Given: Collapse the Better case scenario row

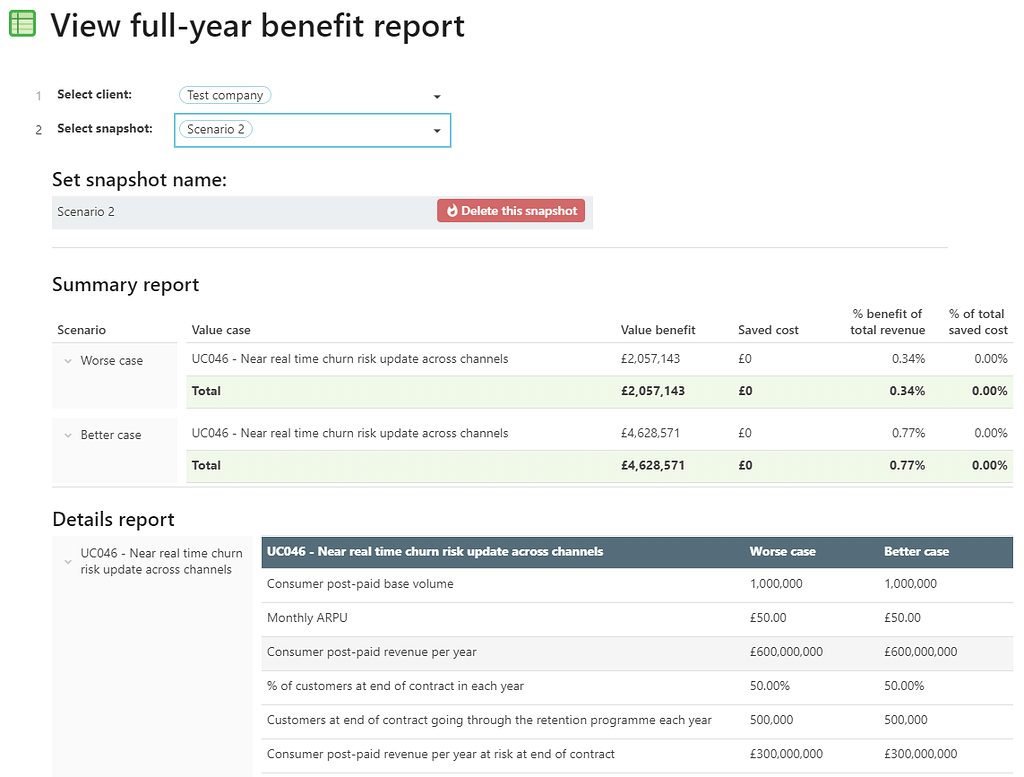Looking at the screenshot, I should 68,436.
